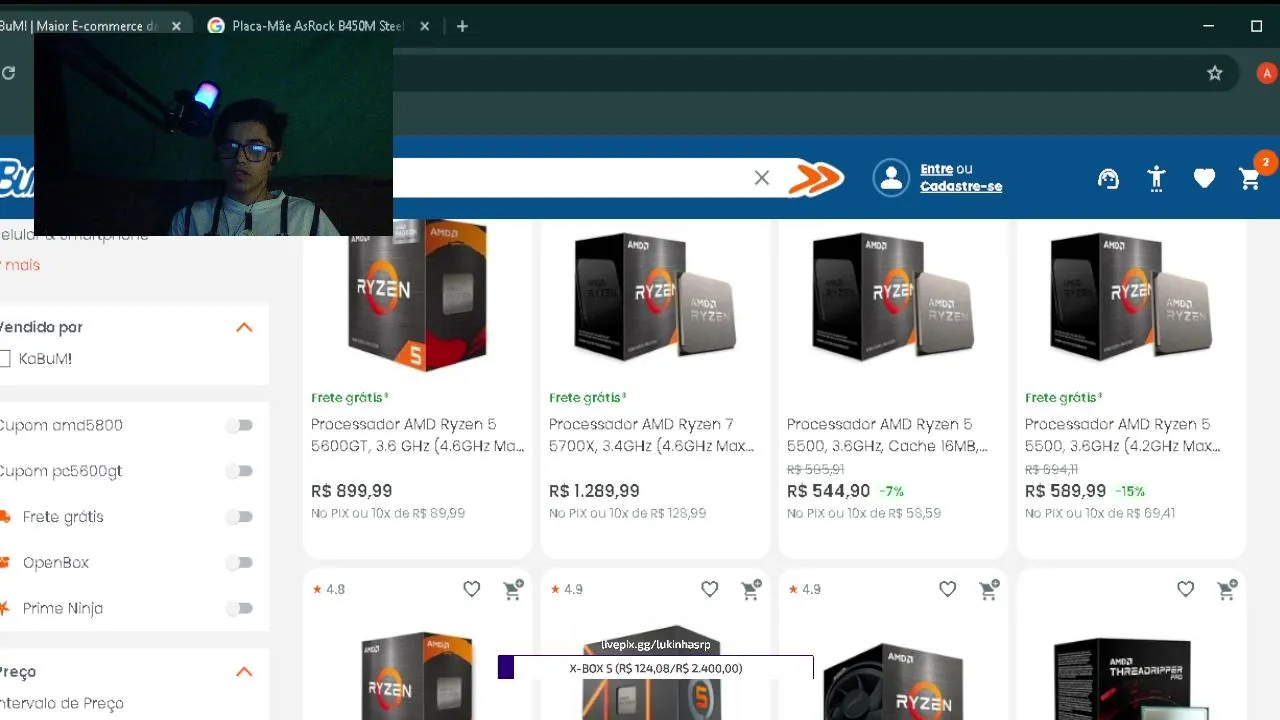Click the R$ 899,99 price
The image size is (1280, 720).
(352, 491)
